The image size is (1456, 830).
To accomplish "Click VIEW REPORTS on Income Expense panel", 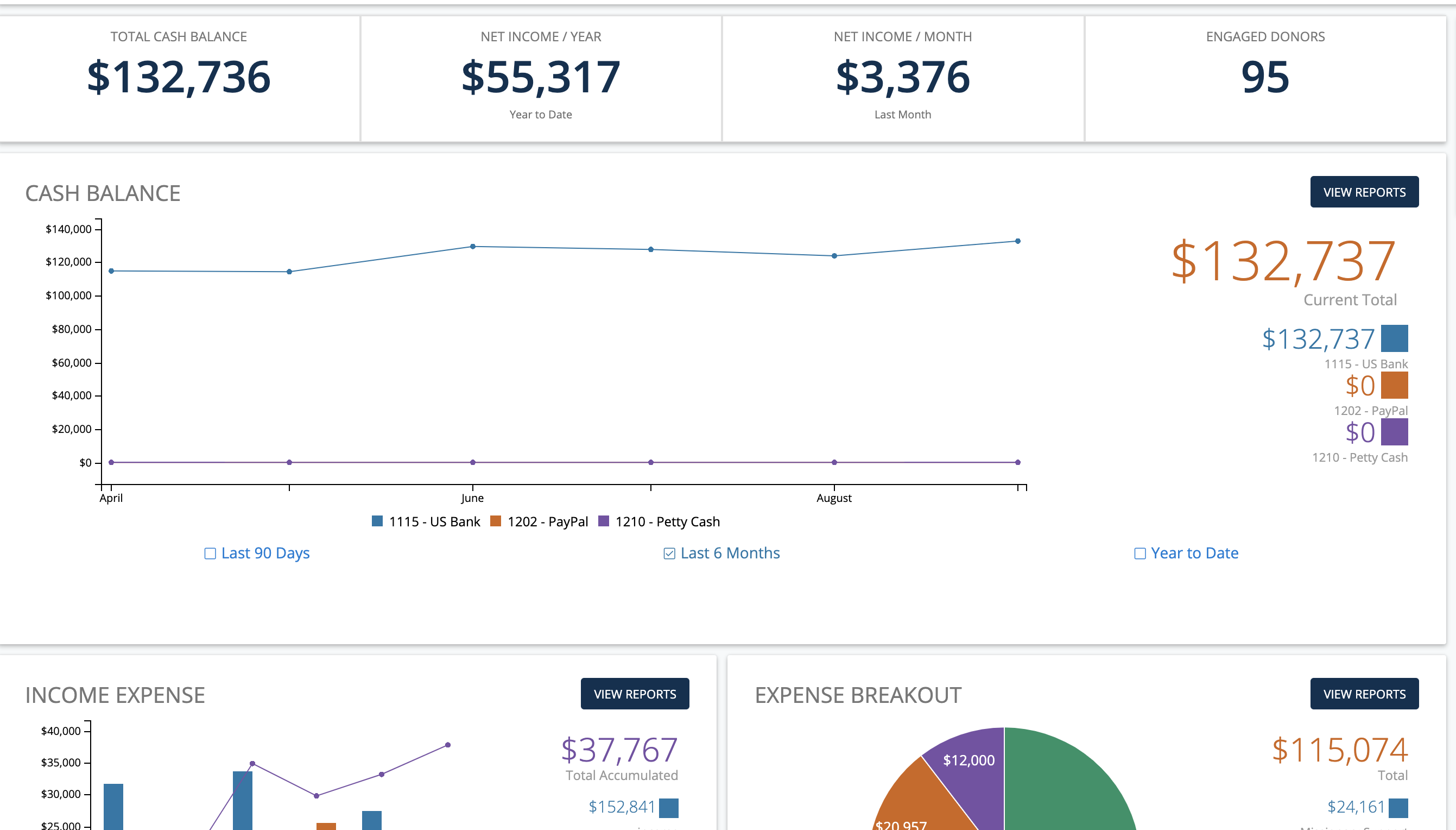I will click(x=635, y=694).
